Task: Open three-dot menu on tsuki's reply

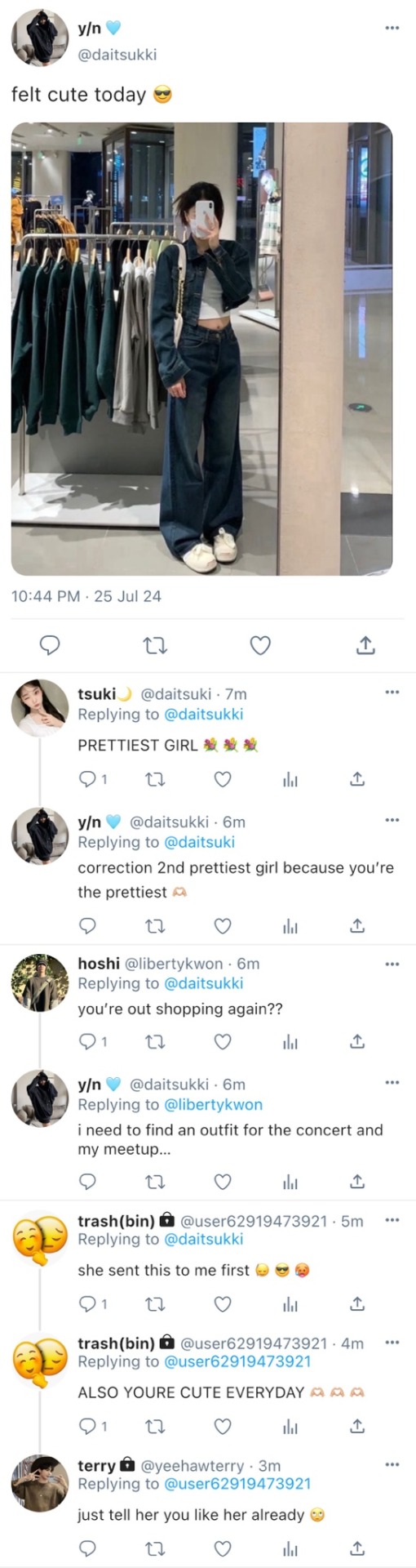Action: click(x=392, y=692)
